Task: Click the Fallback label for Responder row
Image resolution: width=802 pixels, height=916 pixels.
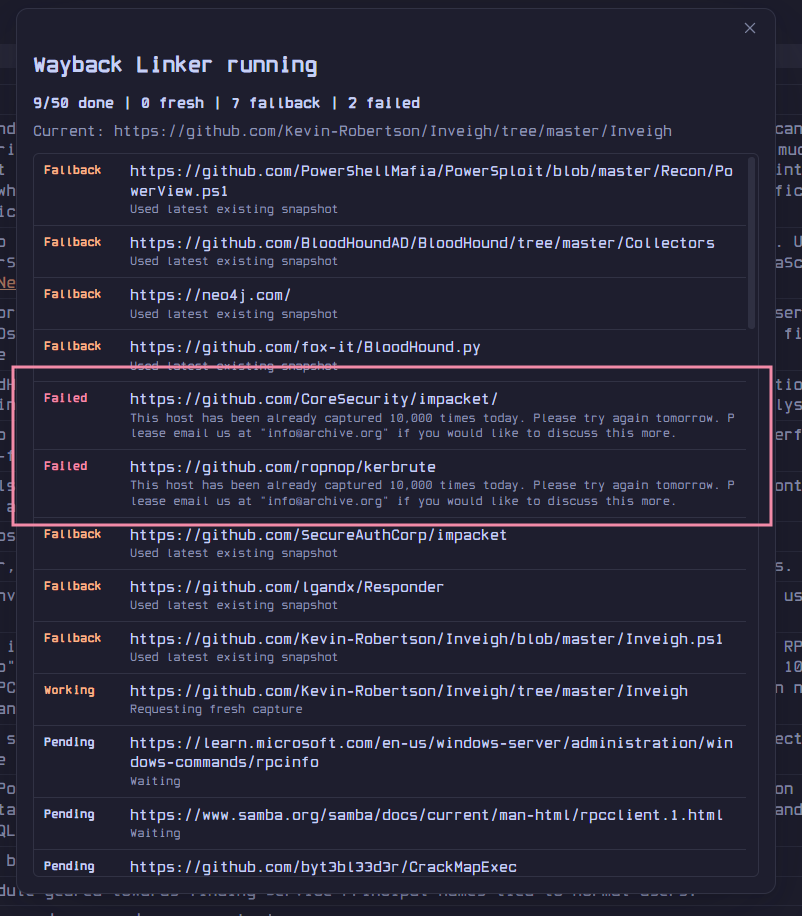Action: point(72,585)
